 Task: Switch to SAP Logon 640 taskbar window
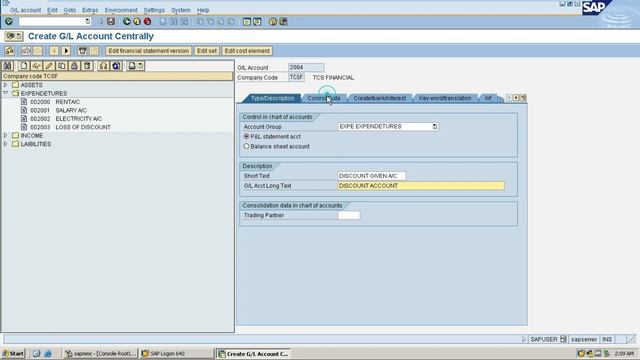(x=176, y=353)
